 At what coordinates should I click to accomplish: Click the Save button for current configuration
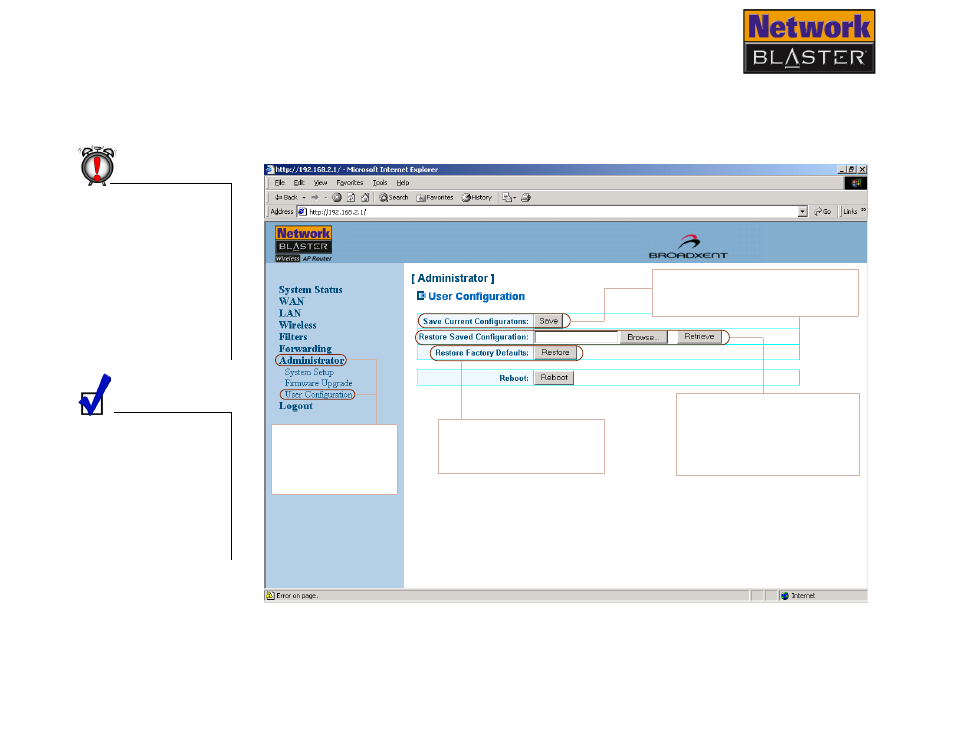(x=548, y=321)
